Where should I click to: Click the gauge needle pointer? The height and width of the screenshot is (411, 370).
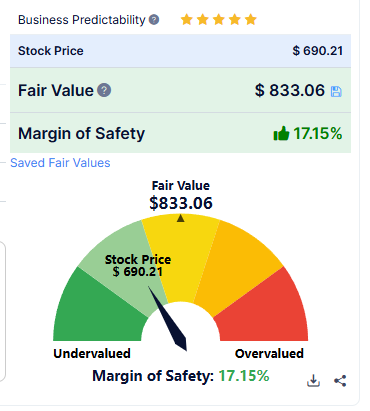click(x=168, y=319)
